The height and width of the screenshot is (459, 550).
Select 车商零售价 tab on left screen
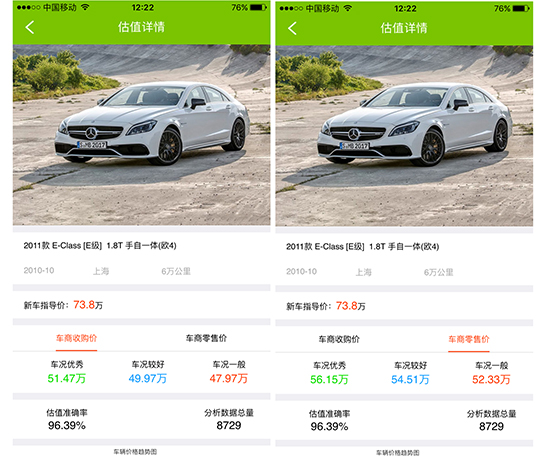(206, 338)
